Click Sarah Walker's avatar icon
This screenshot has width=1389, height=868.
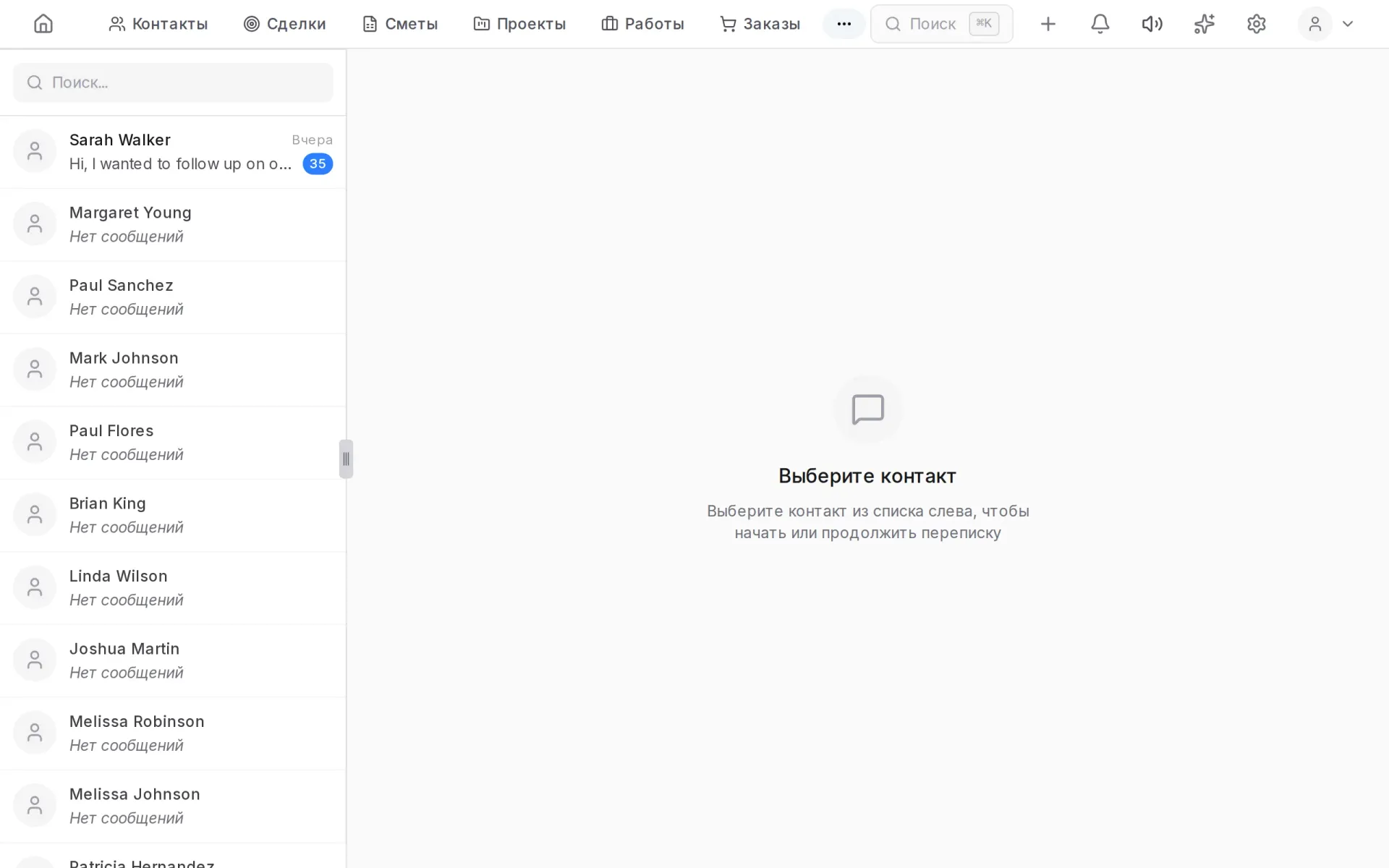(x=35, y=151)
